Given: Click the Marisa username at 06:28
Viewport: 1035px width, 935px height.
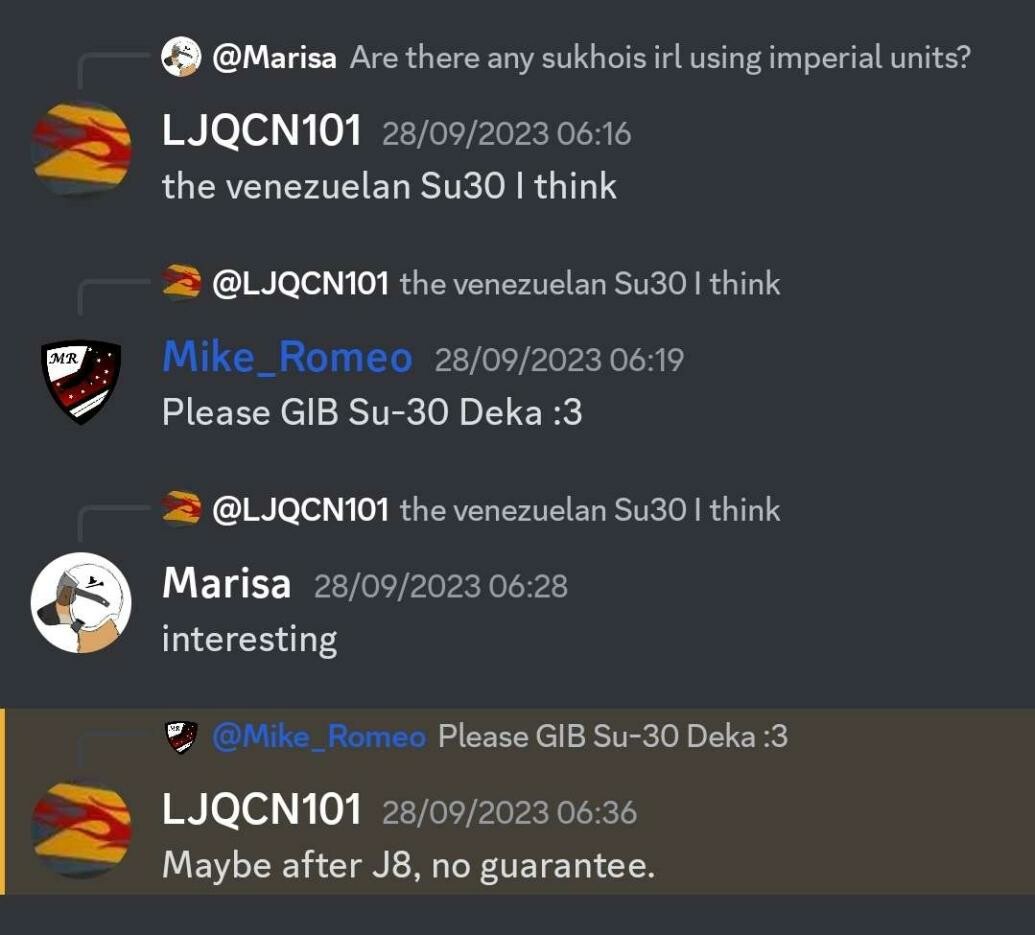Looking at the screenshot, I should (x=226, y=584).
